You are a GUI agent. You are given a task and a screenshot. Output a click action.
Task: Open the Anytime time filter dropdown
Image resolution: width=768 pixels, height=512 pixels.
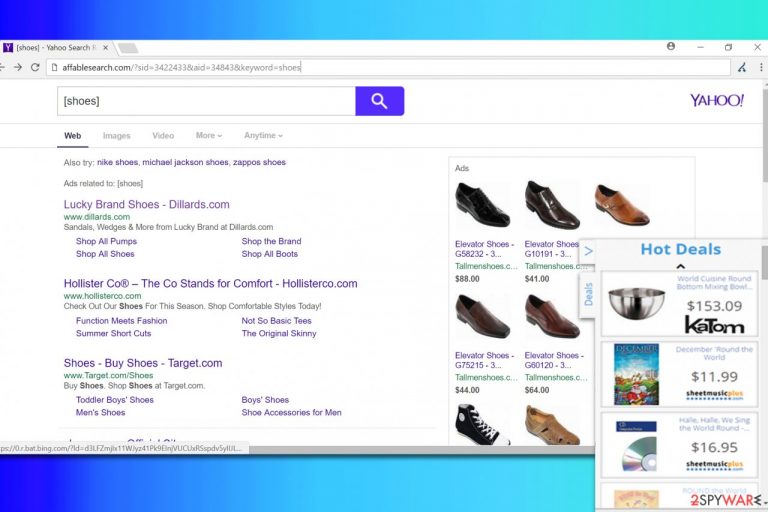click(263, 136)
